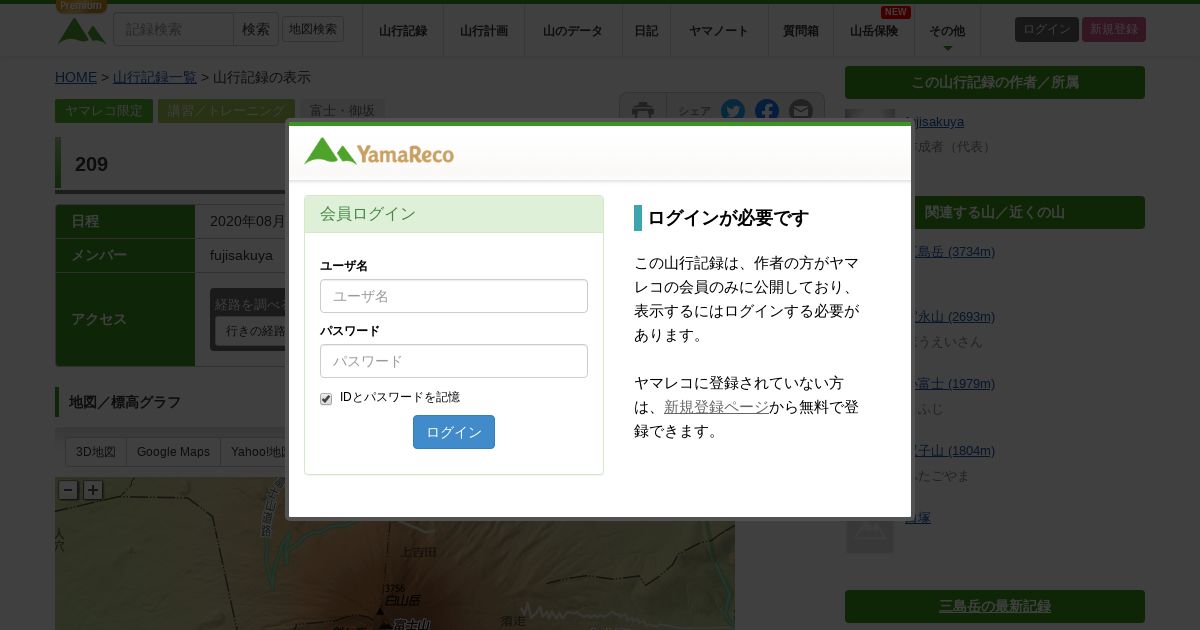Image resolution: width=1200 pixels, height=630 pixels.
Task: Click ログインが必要です heading text
Action: [x=728, y=218]
